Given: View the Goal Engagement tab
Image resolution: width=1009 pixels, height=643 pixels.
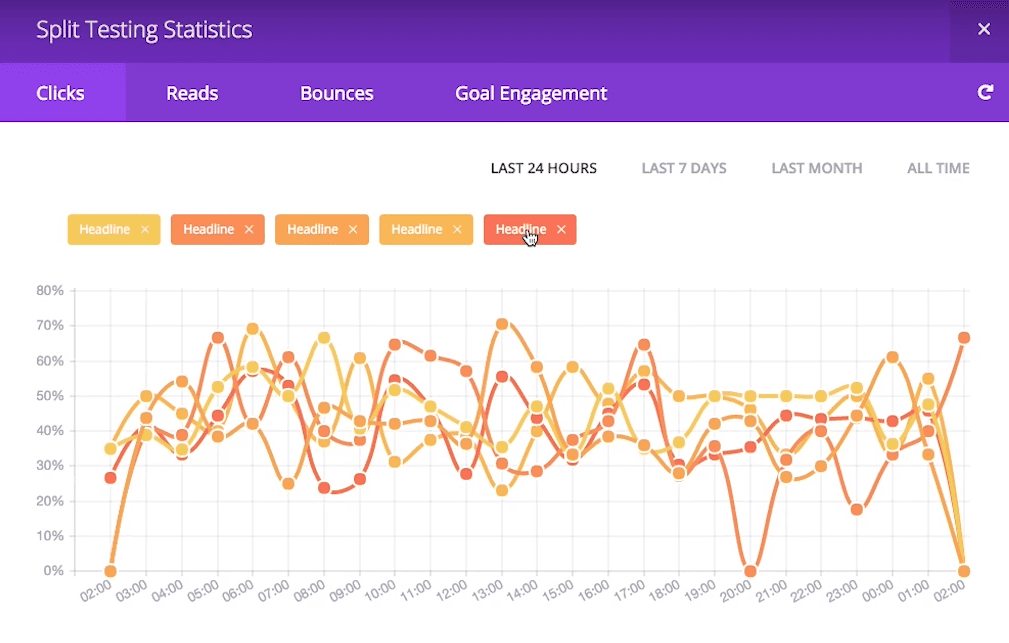Looking at the screenshot, I should (x=530, y=92).
